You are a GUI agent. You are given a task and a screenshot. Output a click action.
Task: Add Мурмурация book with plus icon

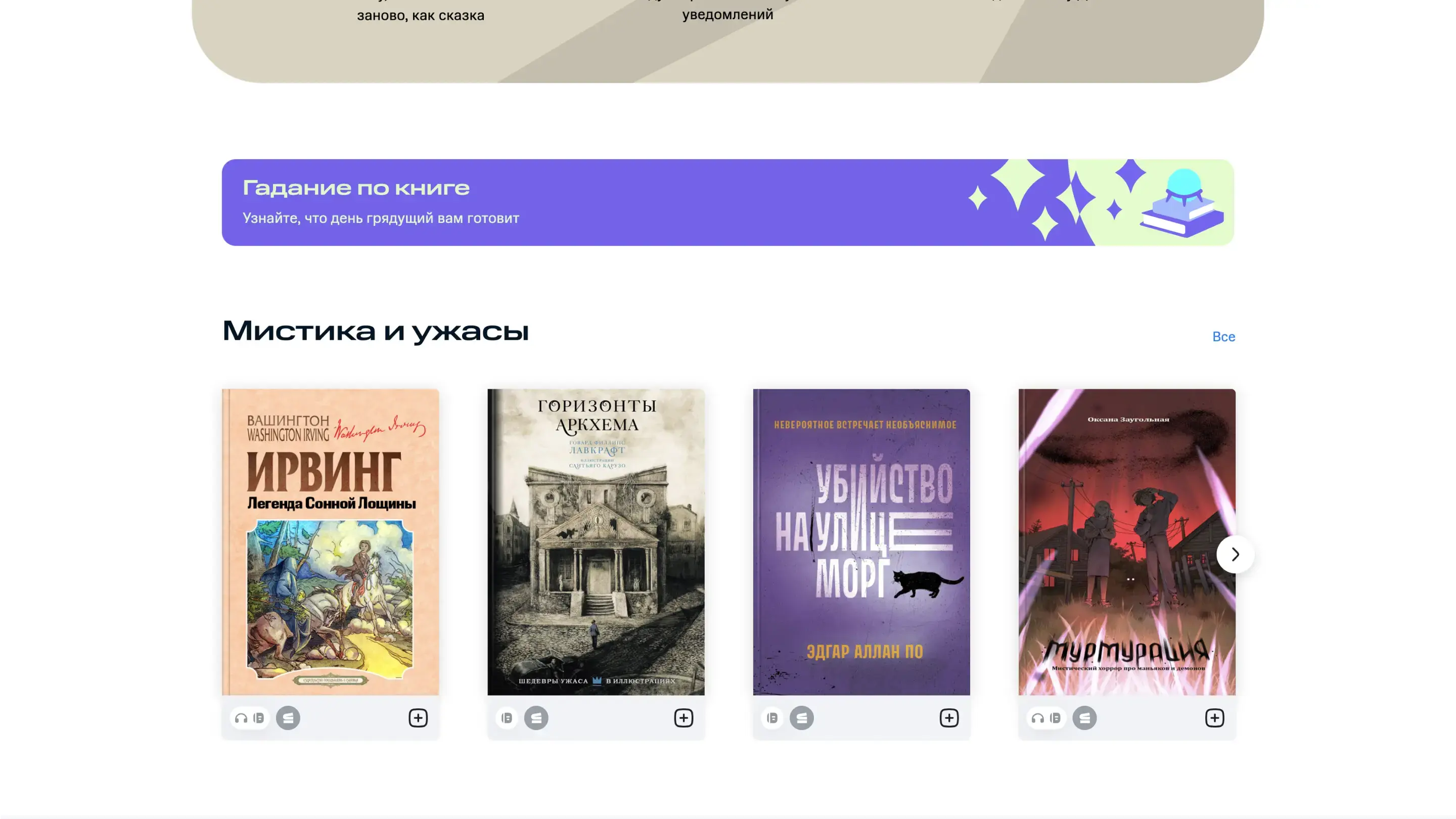(1214, 718)
